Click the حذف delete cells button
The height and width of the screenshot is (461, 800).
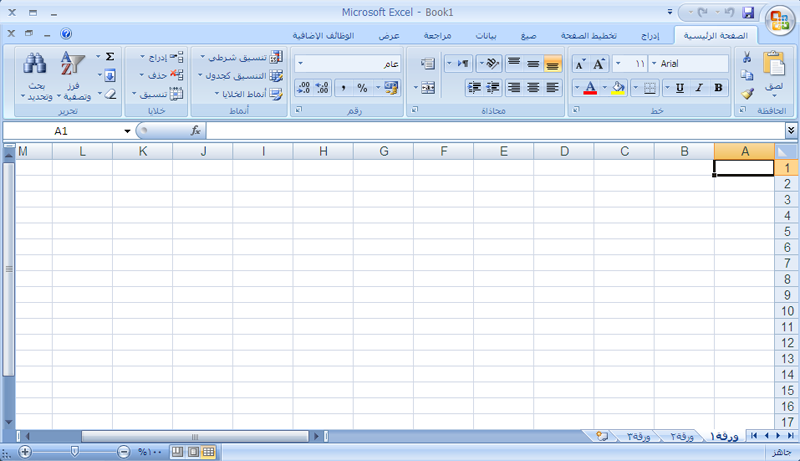pyautogui.click(x=162, y=75)
